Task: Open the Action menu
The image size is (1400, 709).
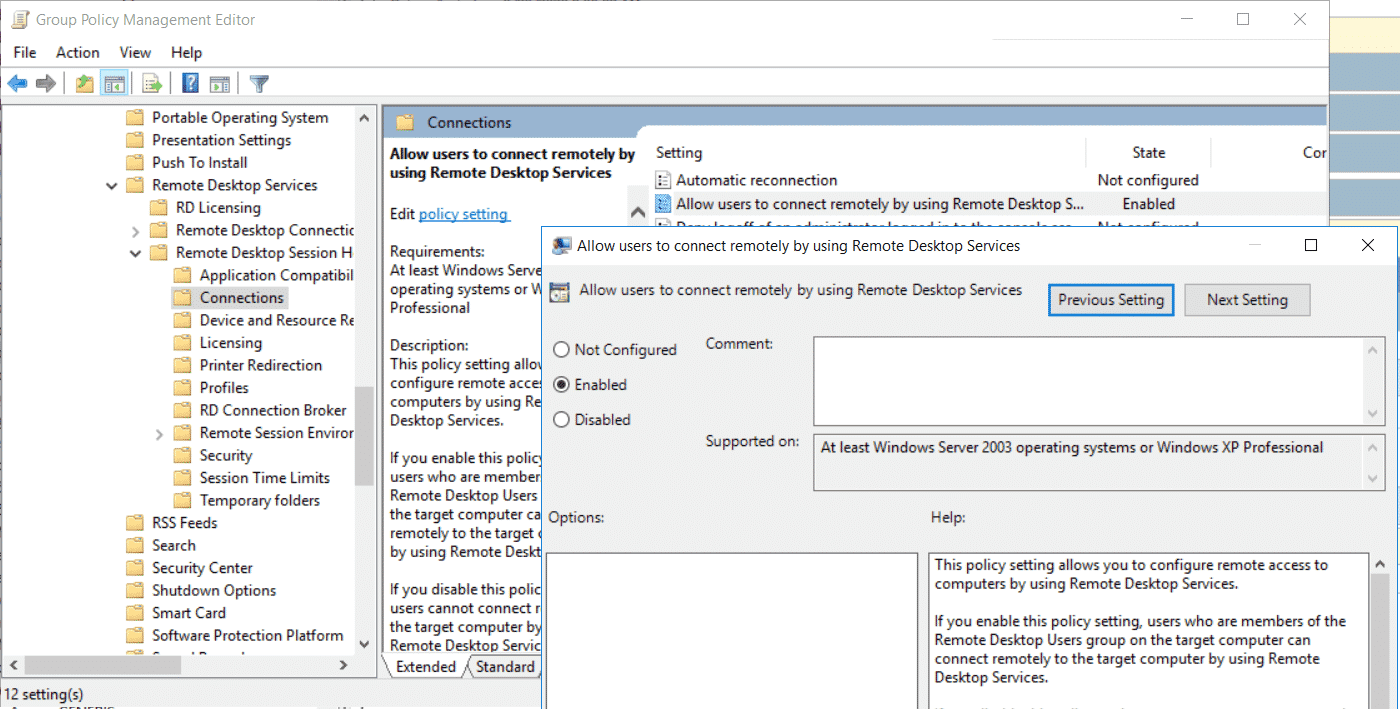Action: 78,52
